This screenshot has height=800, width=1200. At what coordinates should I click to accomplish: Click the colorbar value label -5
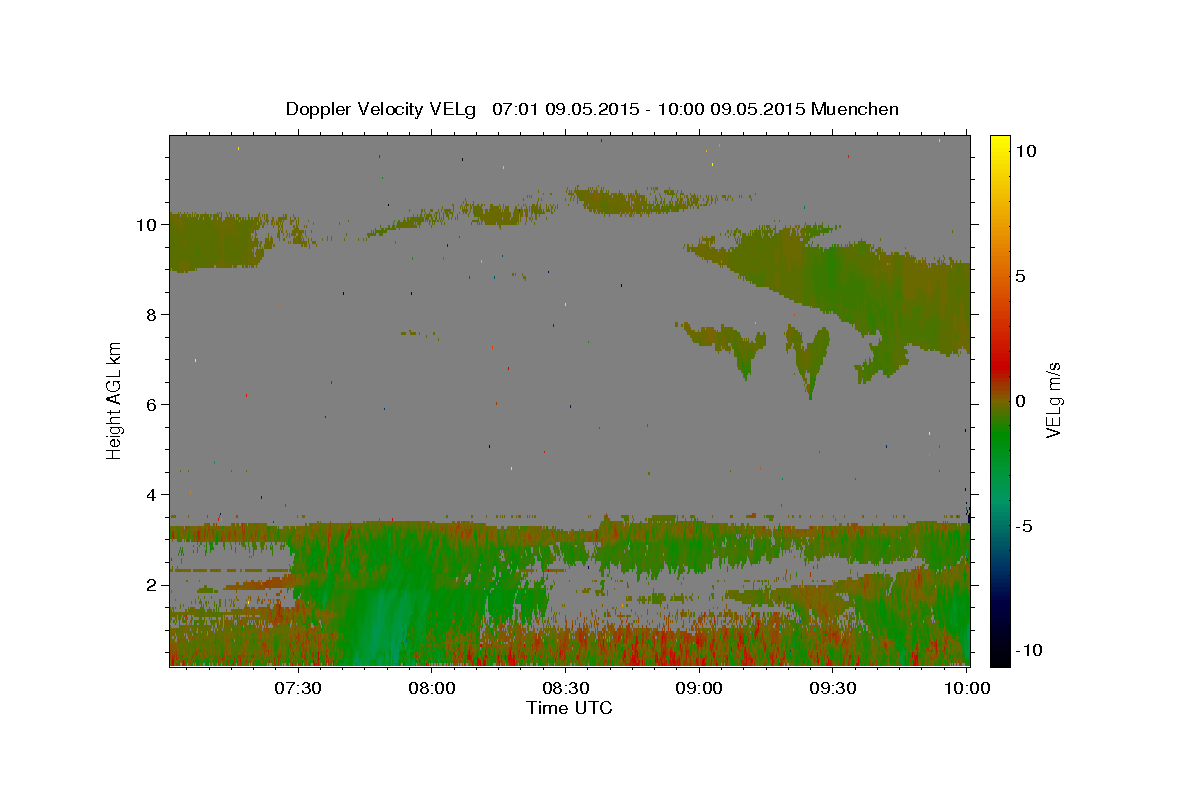[1024, 526]
